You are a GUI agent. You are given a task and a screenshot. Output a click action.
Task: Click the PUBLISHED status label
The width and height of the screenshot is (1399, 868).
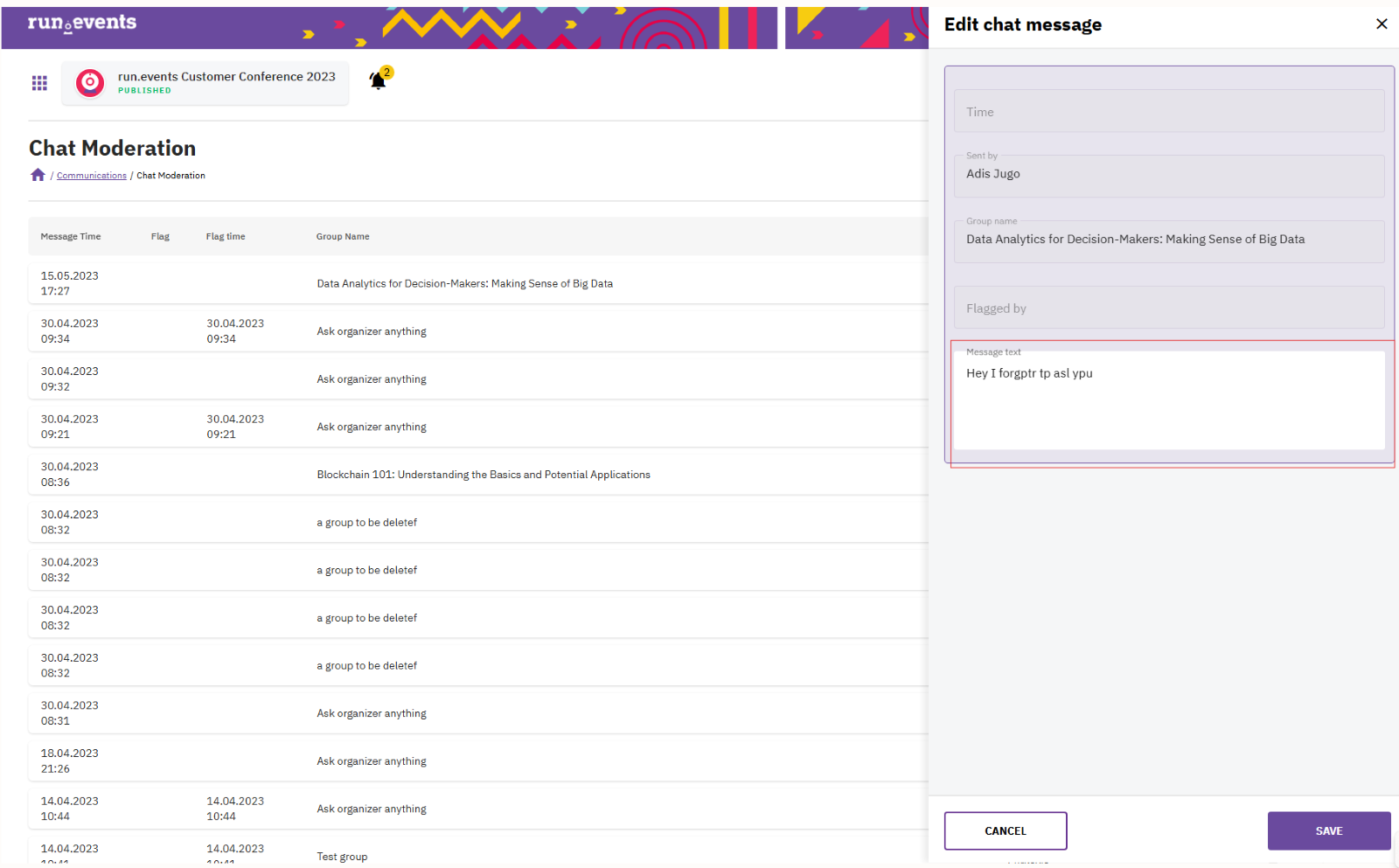click(145, 91)
